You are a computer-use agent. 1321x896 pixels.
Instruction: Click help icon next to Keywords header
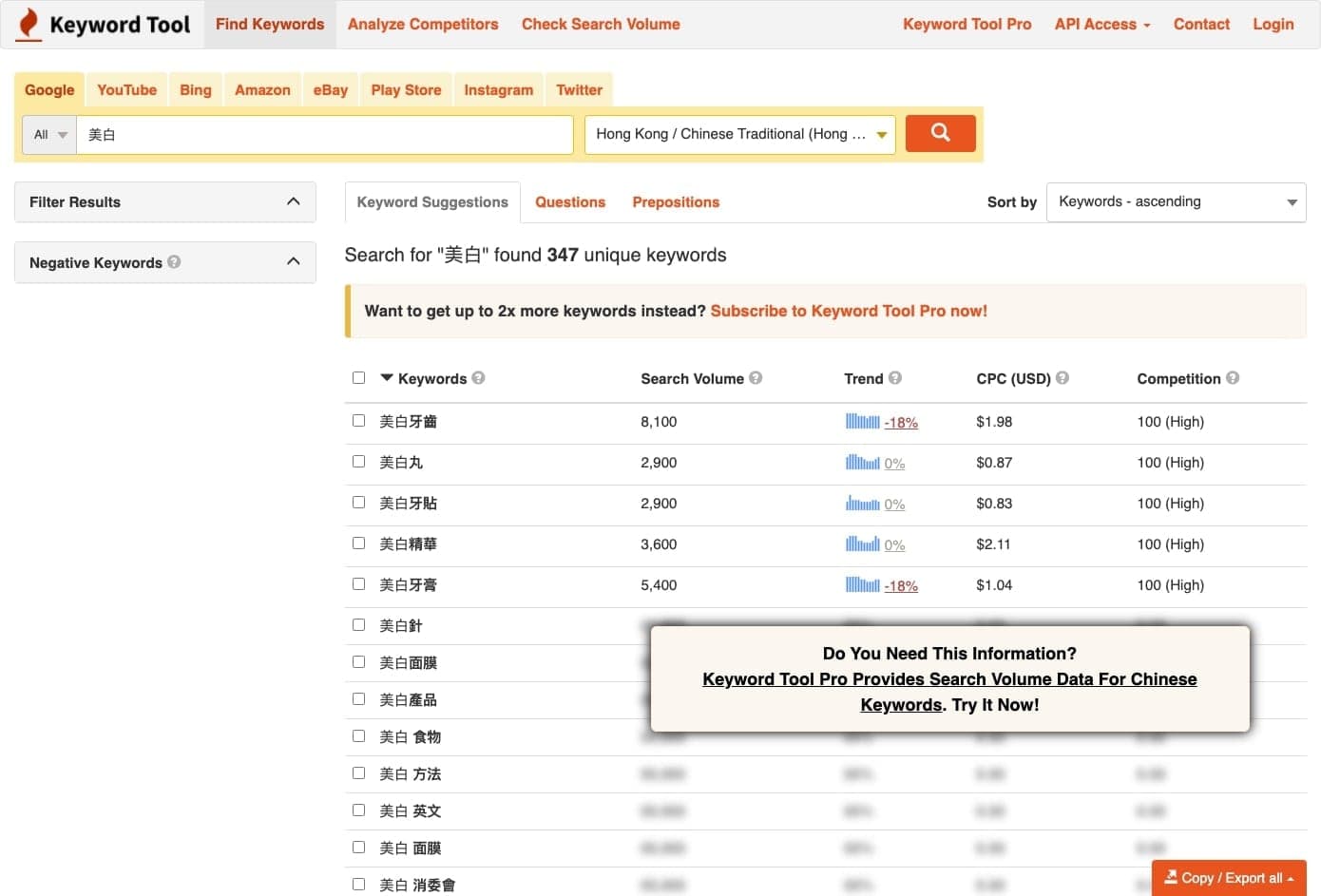478,378
